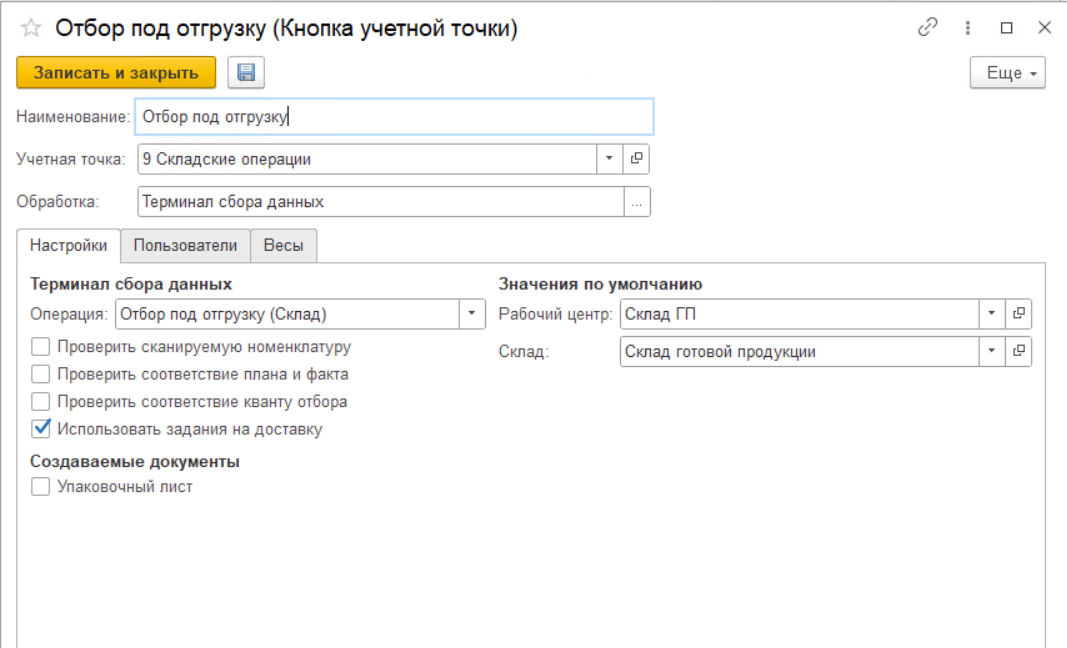This screenshot has width=1067, height=648.
Task: Switch to the Весы tab
Action: pyautogui.click(x=284, y=246)
